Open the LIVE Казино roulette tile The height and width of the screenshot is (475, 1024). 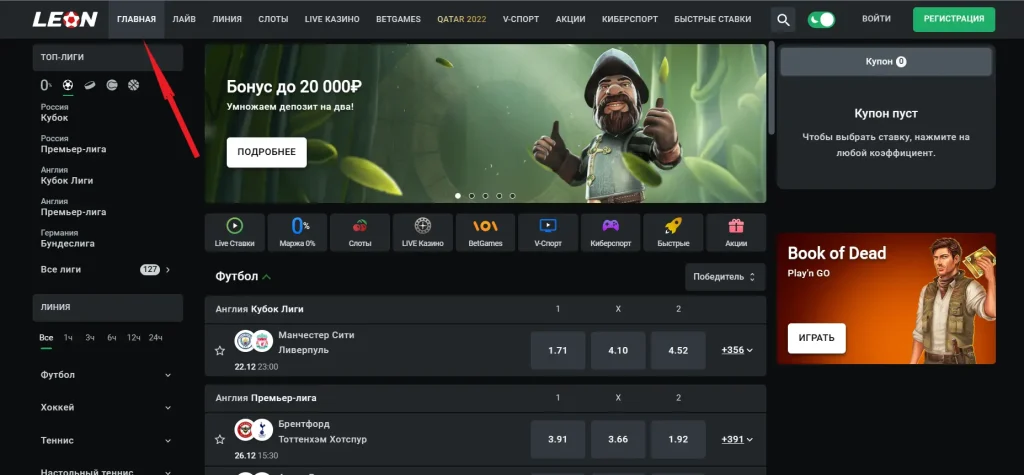[423, 233]
